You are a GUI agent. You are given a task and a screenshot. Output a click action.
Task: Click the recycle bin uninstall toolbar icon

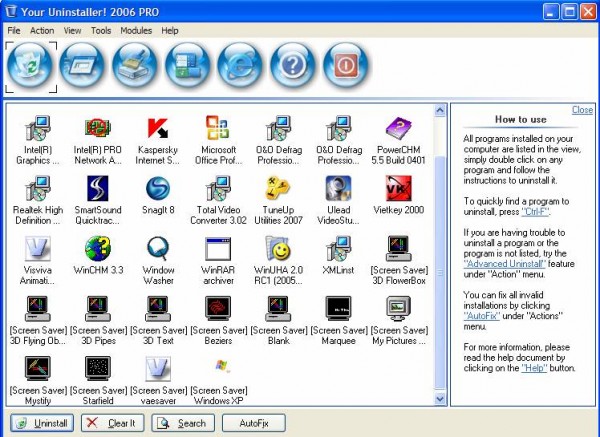tap(30, 66)
